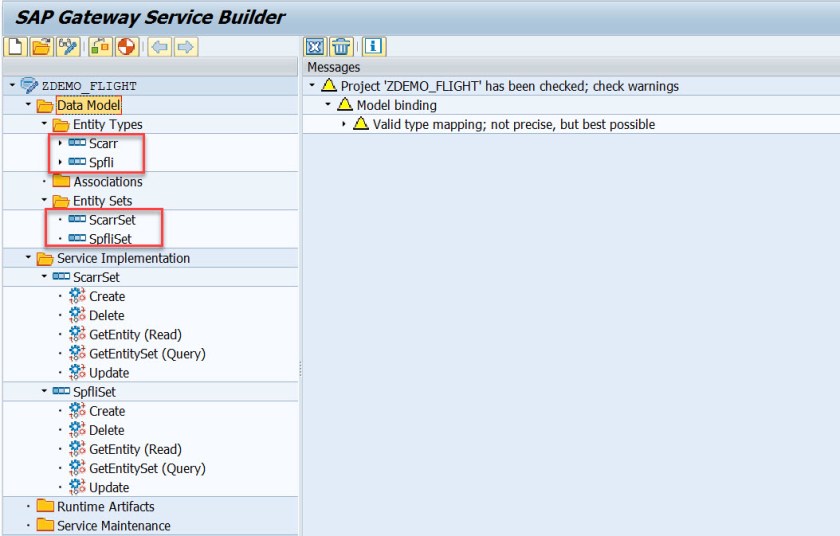Click the Generate Runtime Objects red-white icon
Viewport: 840px width, 536px height.
pyautogui.click(x=127, y=47)
